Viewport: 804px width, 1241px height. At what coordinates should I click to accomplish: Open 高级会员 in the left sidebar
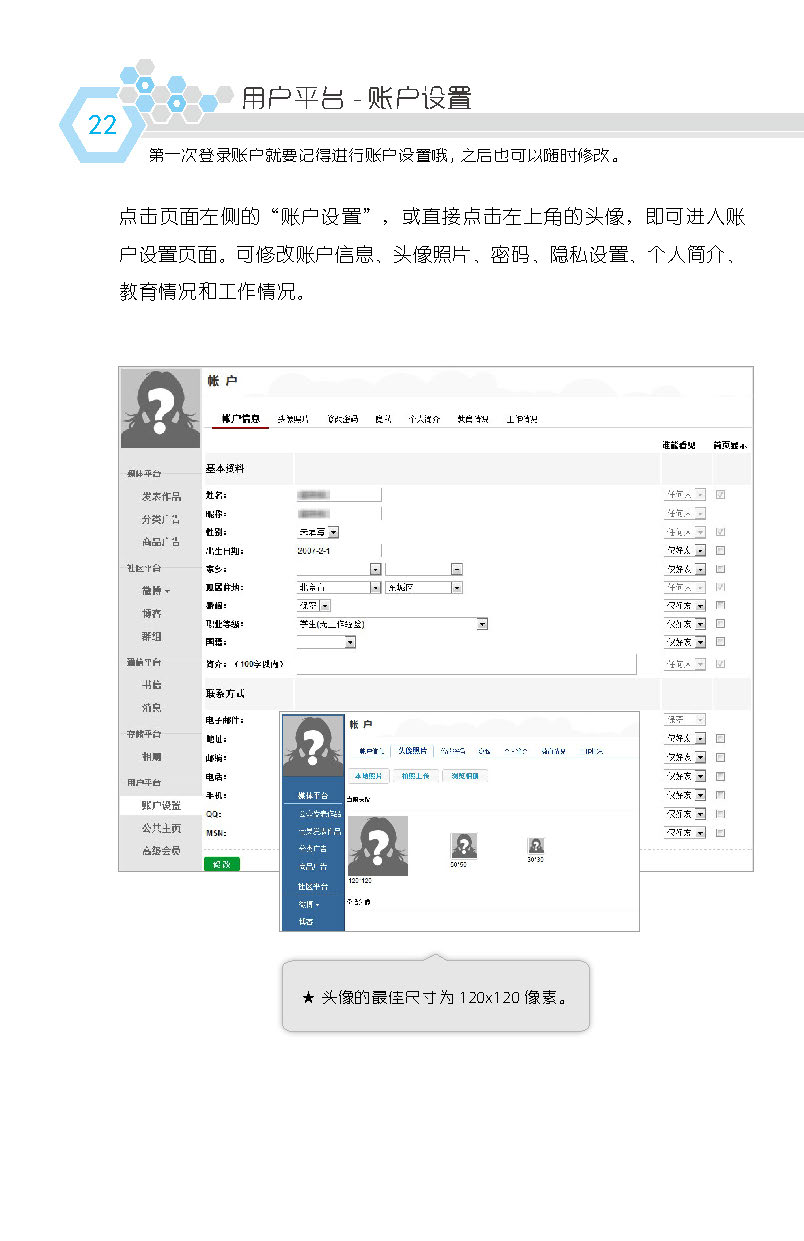(161, 851)
